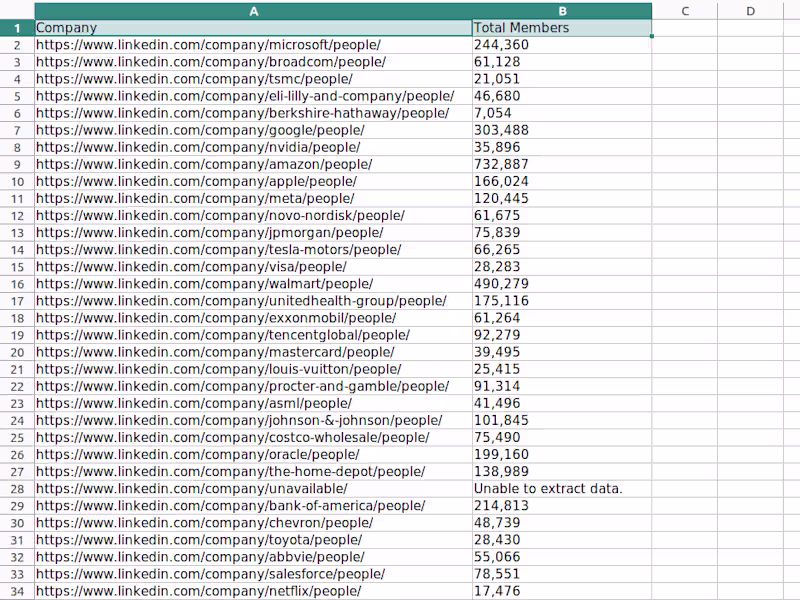Viewport: 800px width, 600px height.
Task: Click the procter-and-gamble URL cell
Action: point(254,387)
